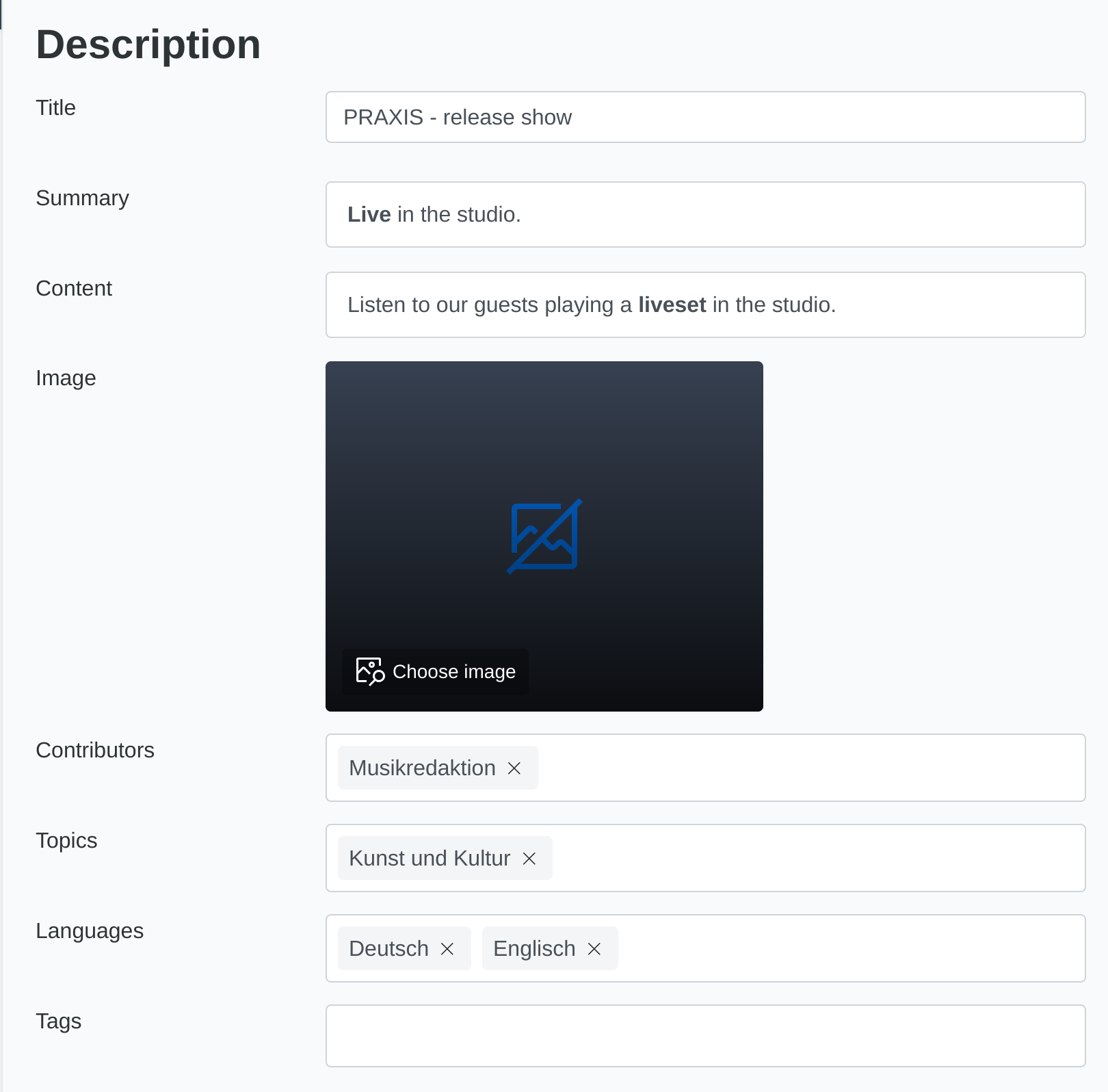Edit the Title field with PRAXIS text
The image size is (1108, 1092).
[x=706, y=117]
